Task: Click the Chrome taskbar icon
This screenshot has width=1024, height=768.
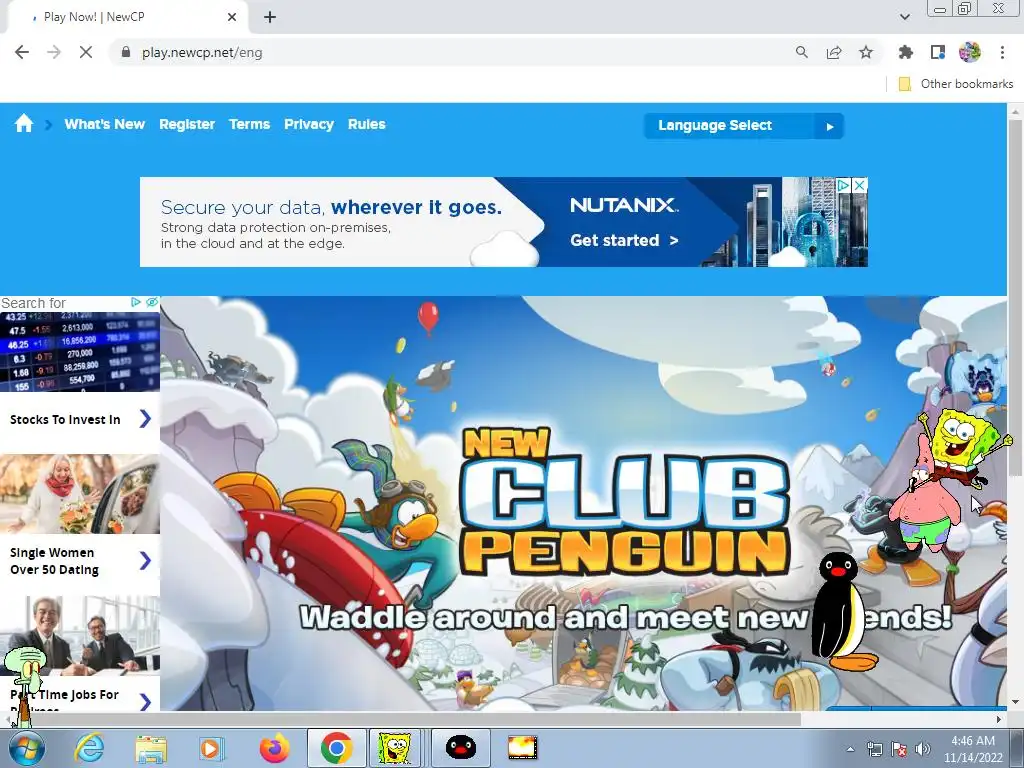Action: click(336, 748)
